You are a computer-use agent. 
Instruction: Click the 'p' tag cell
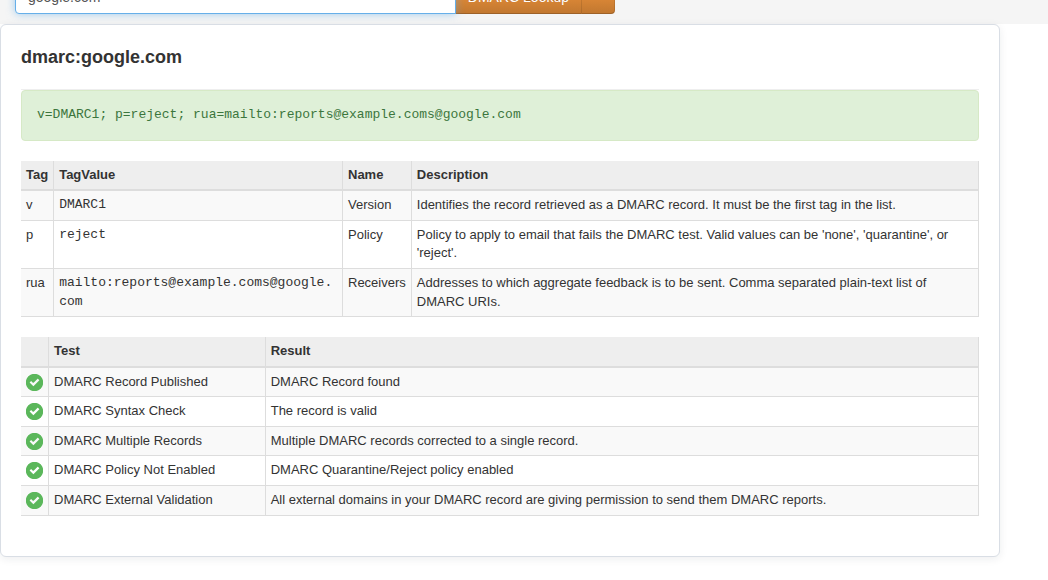coord(37,245)
